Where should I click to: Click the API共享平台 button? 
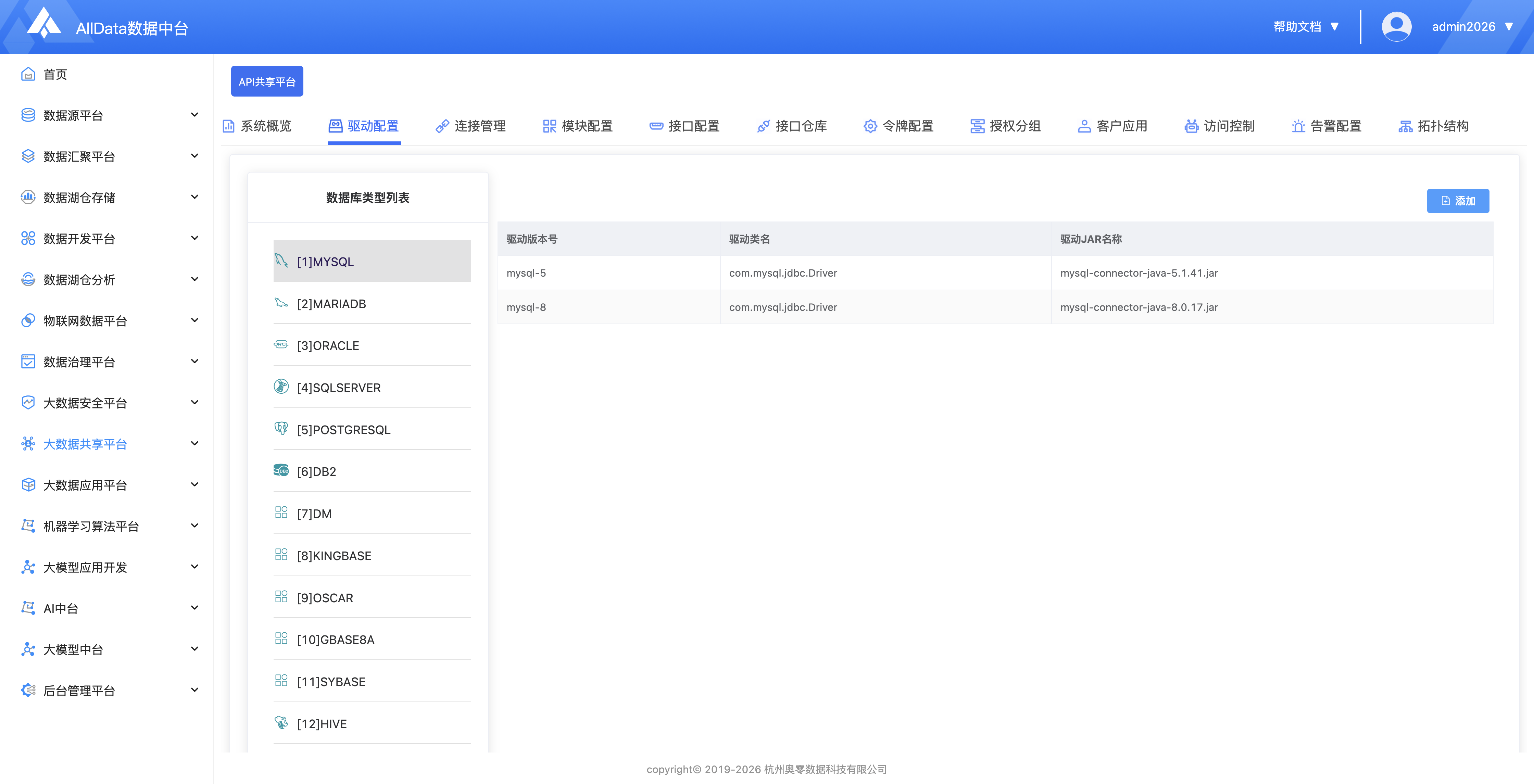pyautogui.click(x=267, y=81)
